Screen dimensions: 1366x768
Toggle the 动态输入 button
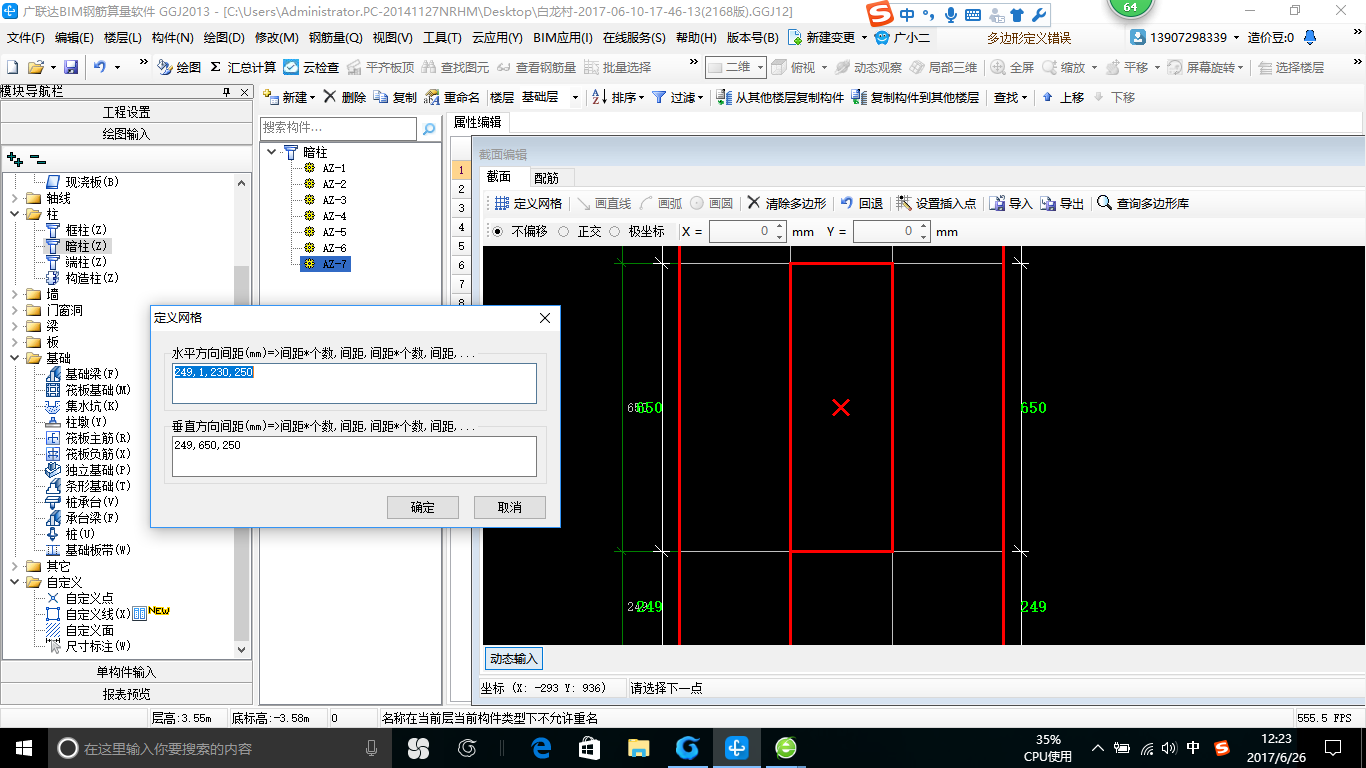coord(514,658)
